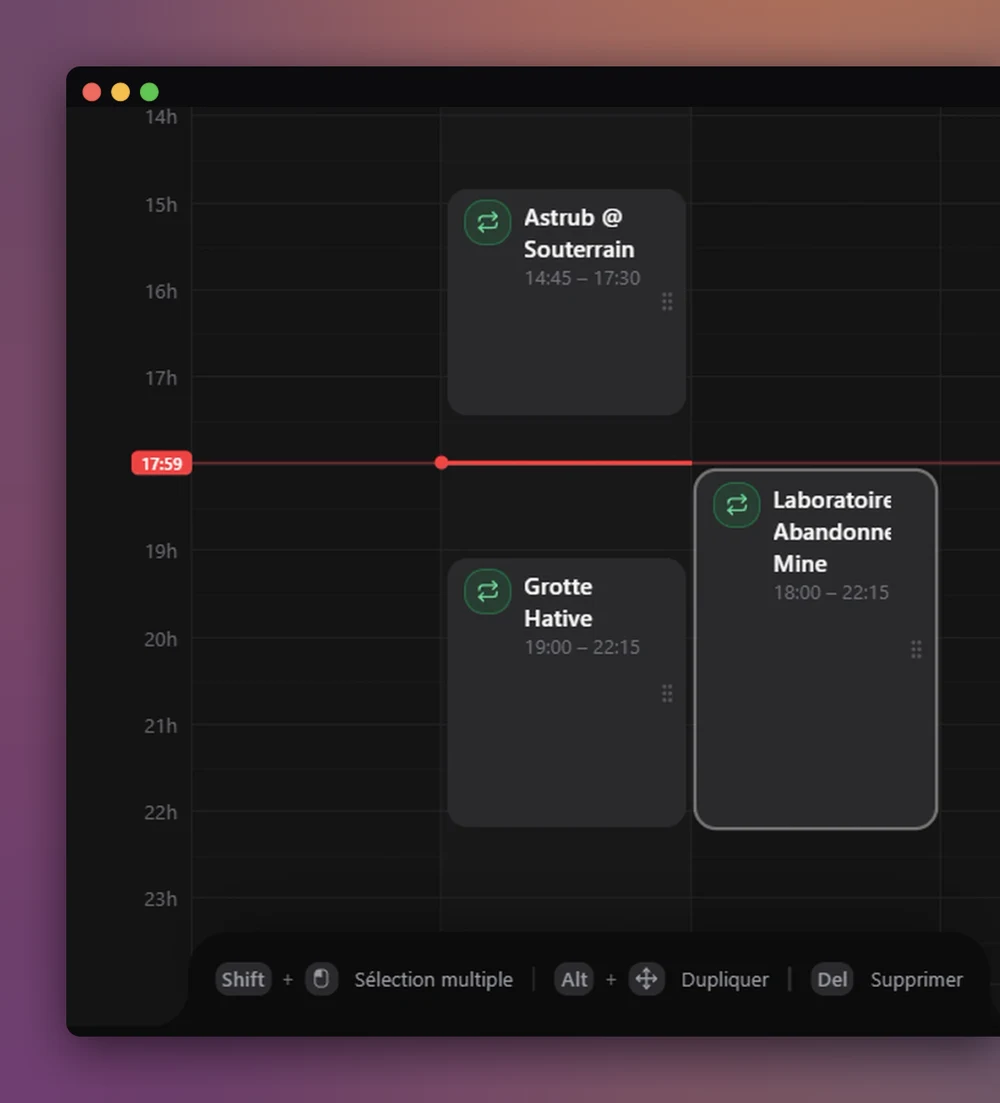Click the 21h hour label
This screenshot has height=1103, width=1000.
tap(161, 725)
